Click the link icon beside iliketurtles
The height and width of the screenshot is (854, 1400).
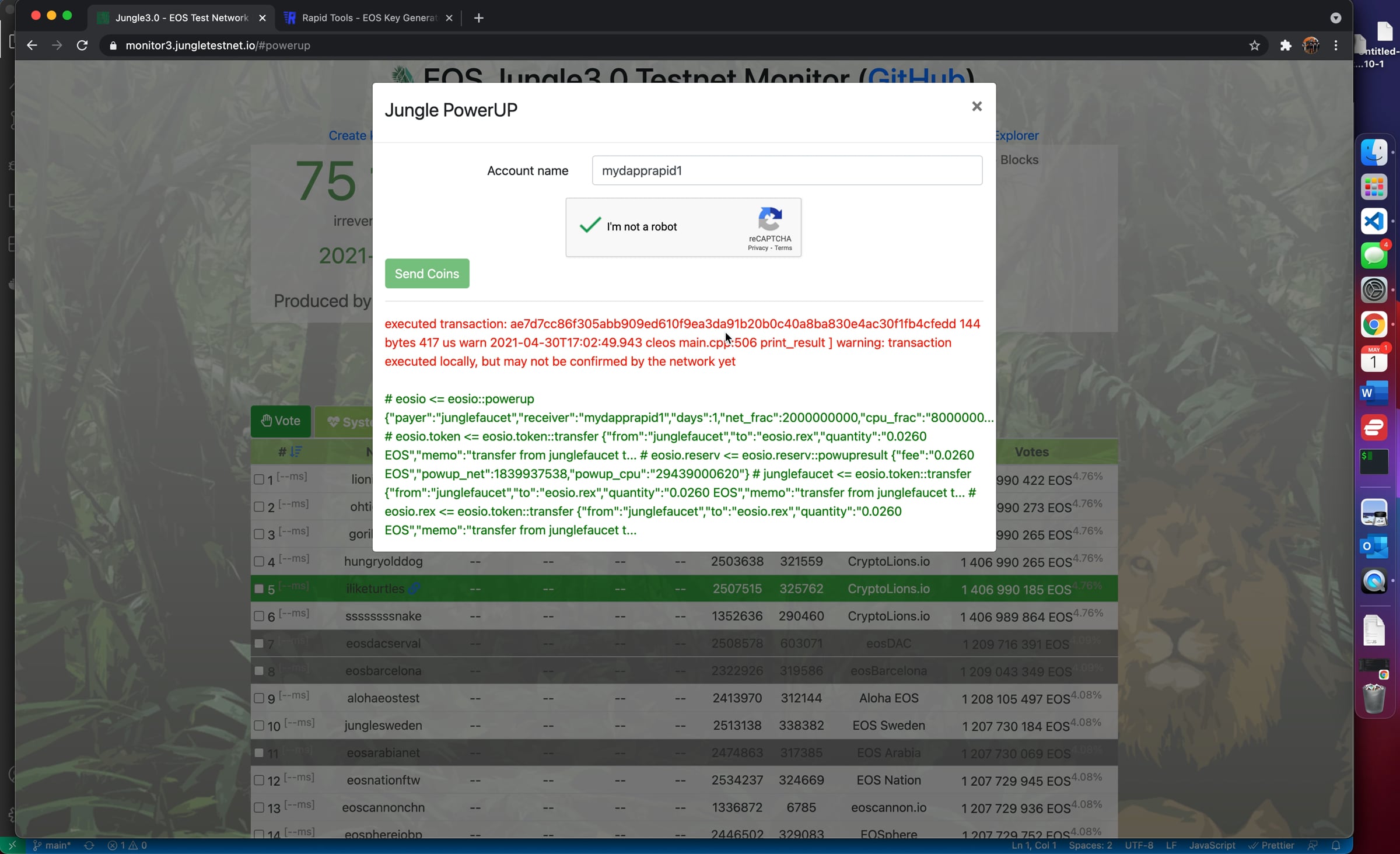point(414,589)
